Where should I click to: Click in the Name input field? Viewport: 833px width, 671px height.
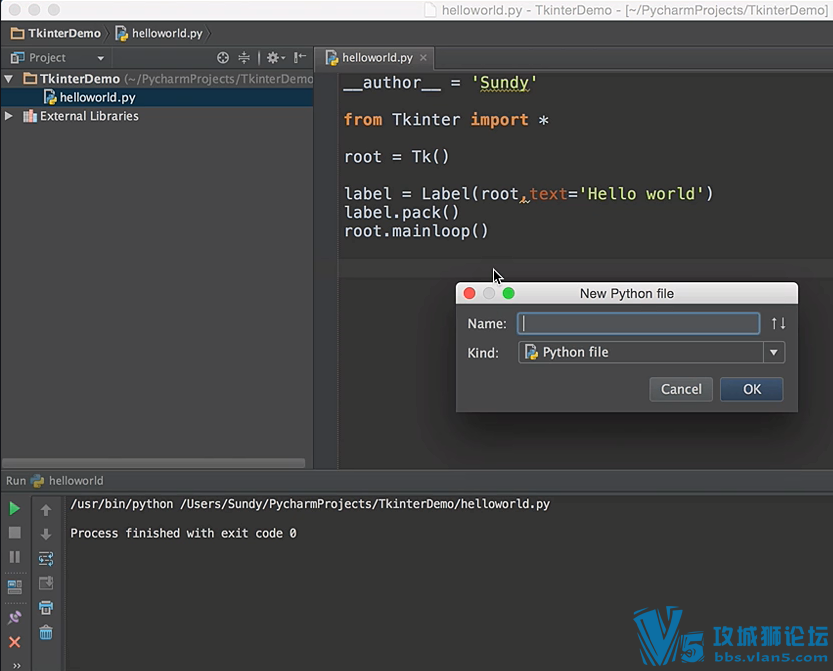point(638,324)
